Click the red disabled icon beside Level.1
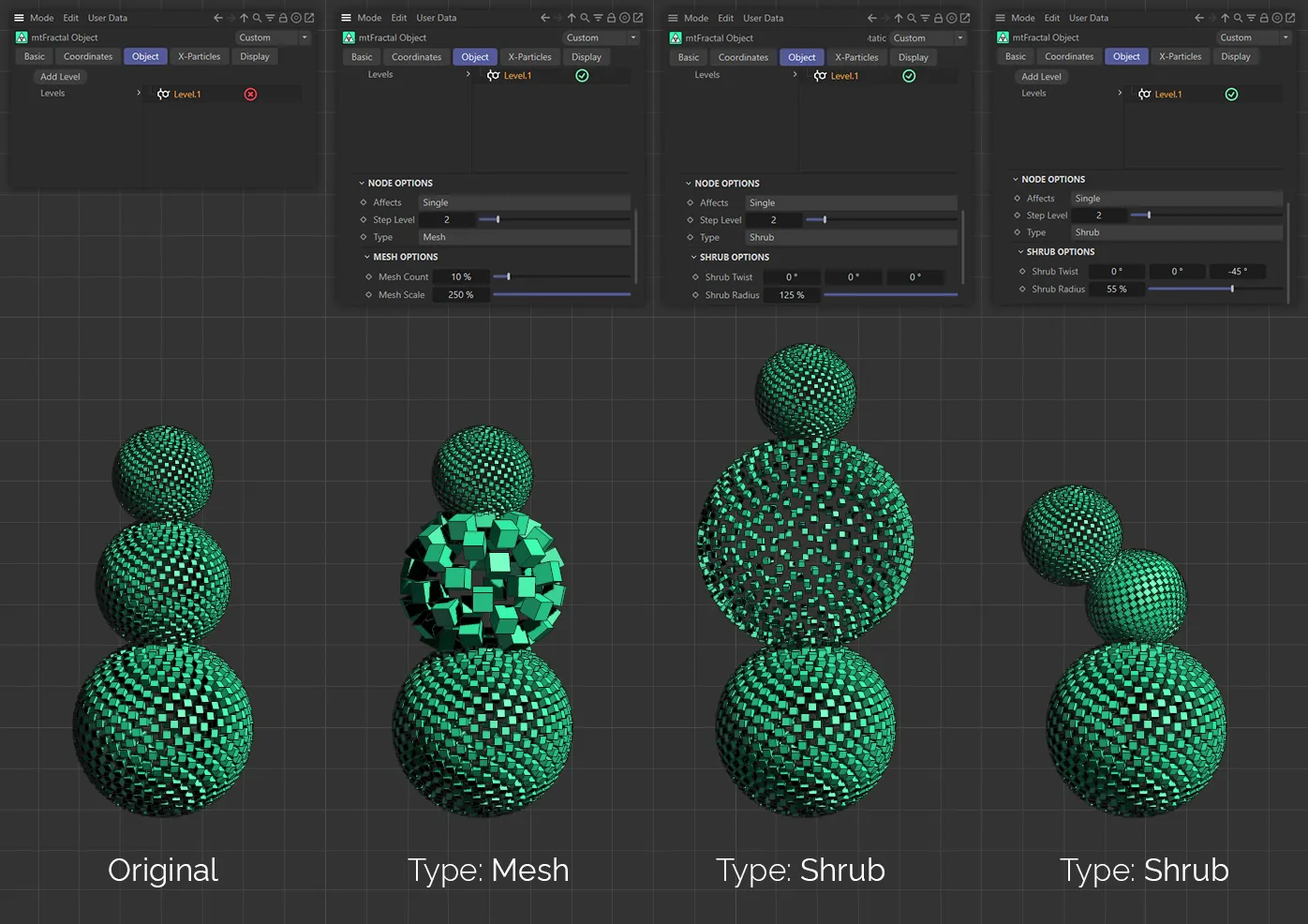Image resolution: width=1308 pixels, height=924 pixels. (250, 95)
